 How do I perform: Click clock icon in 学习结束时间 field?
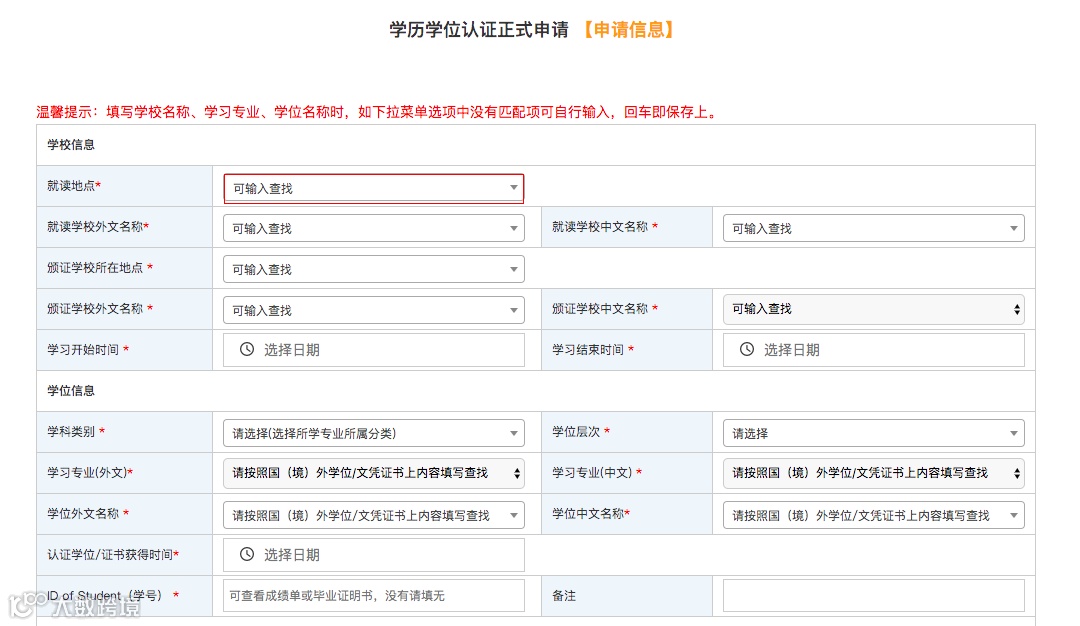point(747,349)
